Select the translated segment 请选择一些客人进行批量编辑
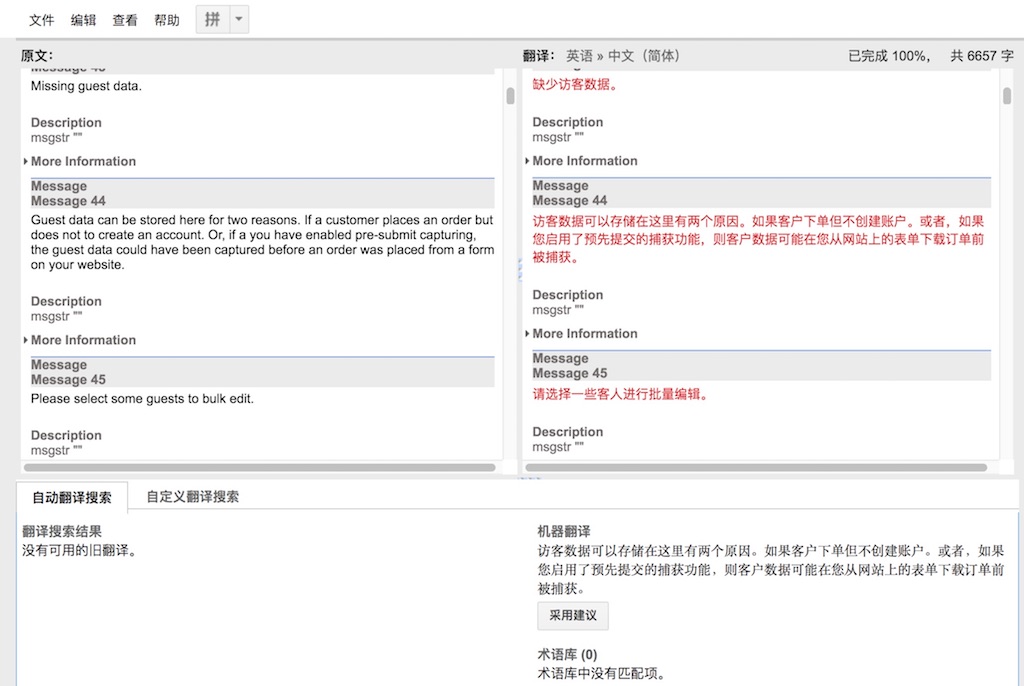 point(620,394)
